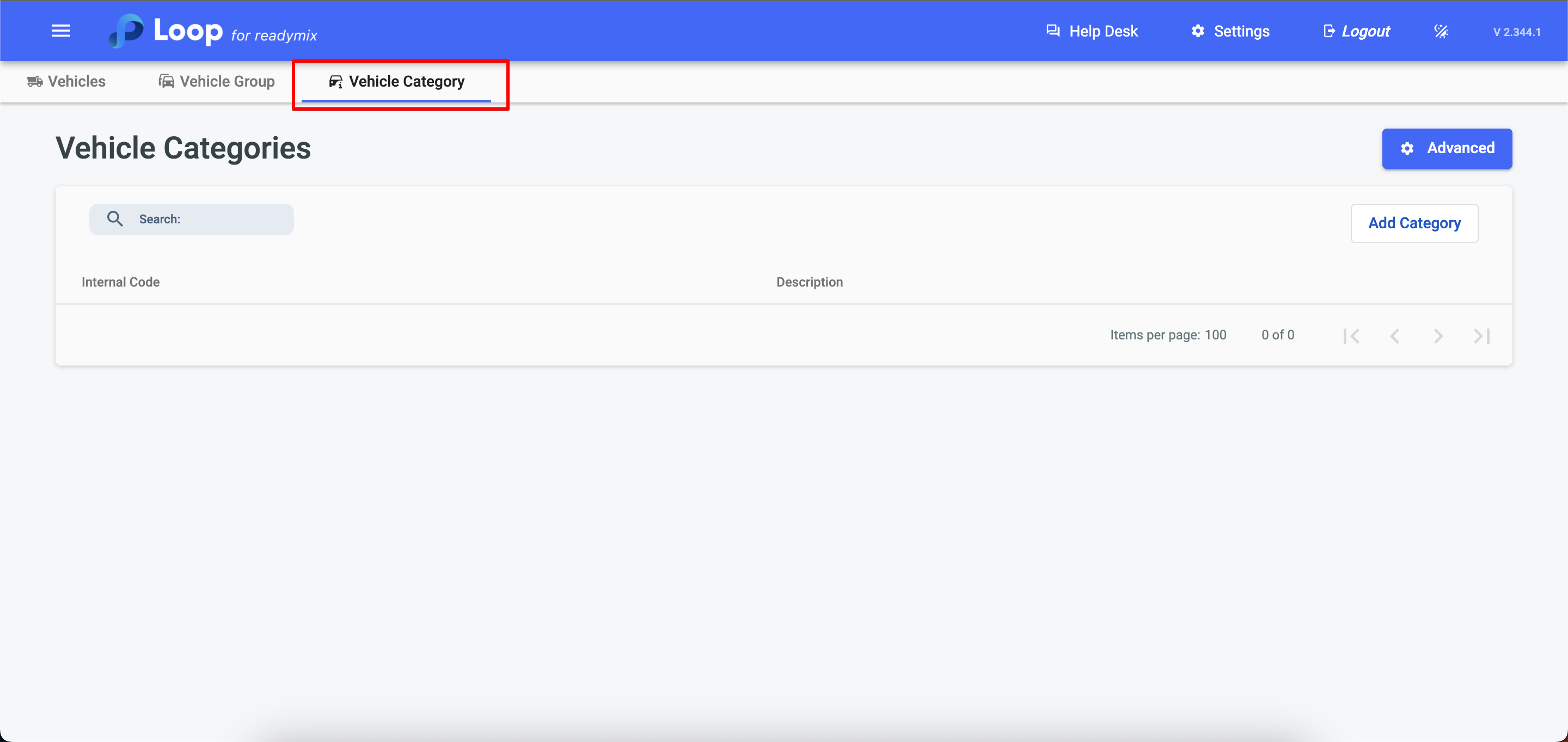
Task: Click the Loop logo icon
Action: [x=127, y=31]
